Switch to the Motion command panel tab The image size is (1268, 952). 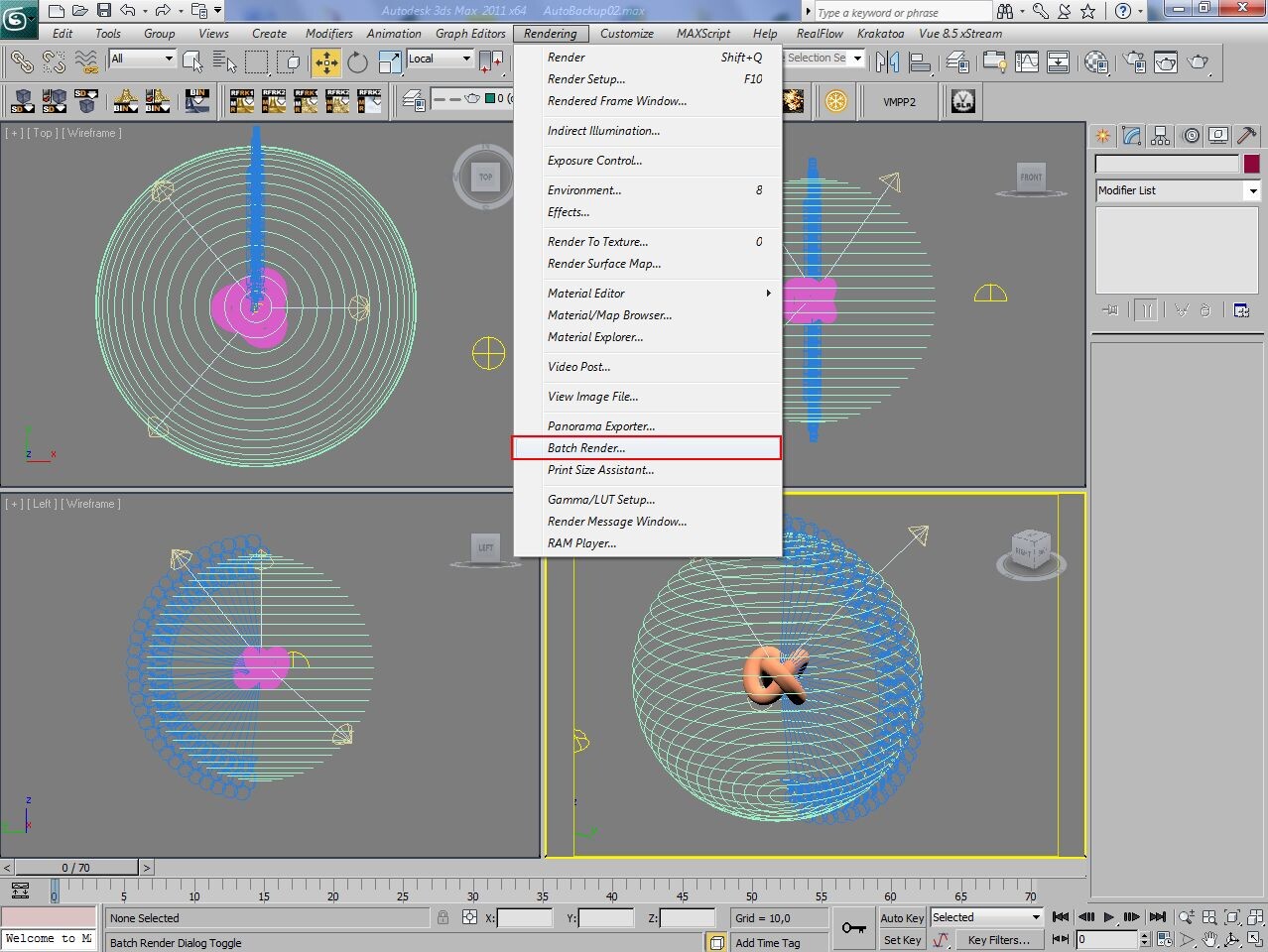click(1191, 136)
